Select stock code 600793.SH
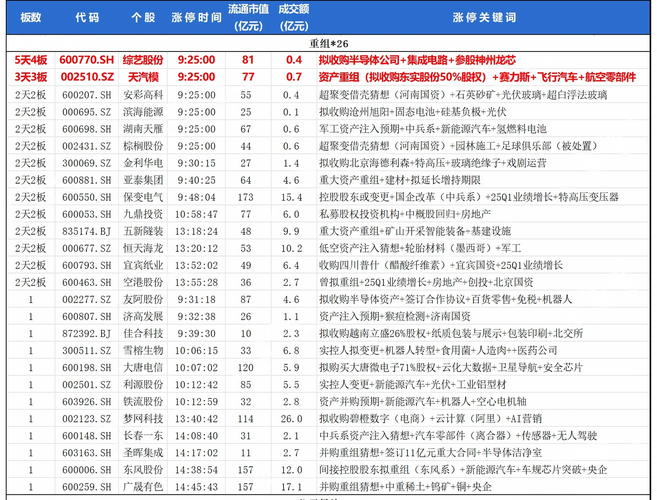 click(87, 265)
